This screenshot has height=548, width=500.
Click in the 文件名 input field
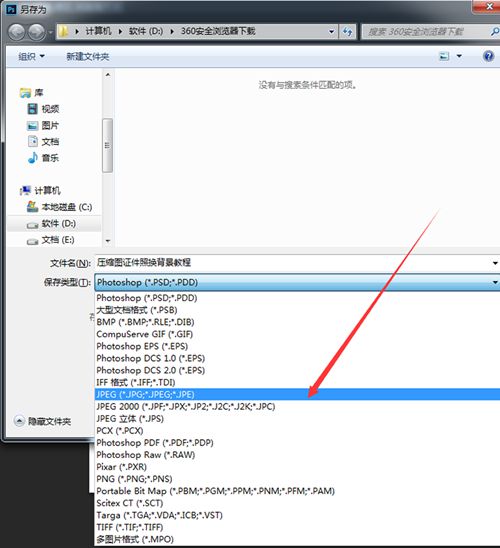[x=293, y=262]
